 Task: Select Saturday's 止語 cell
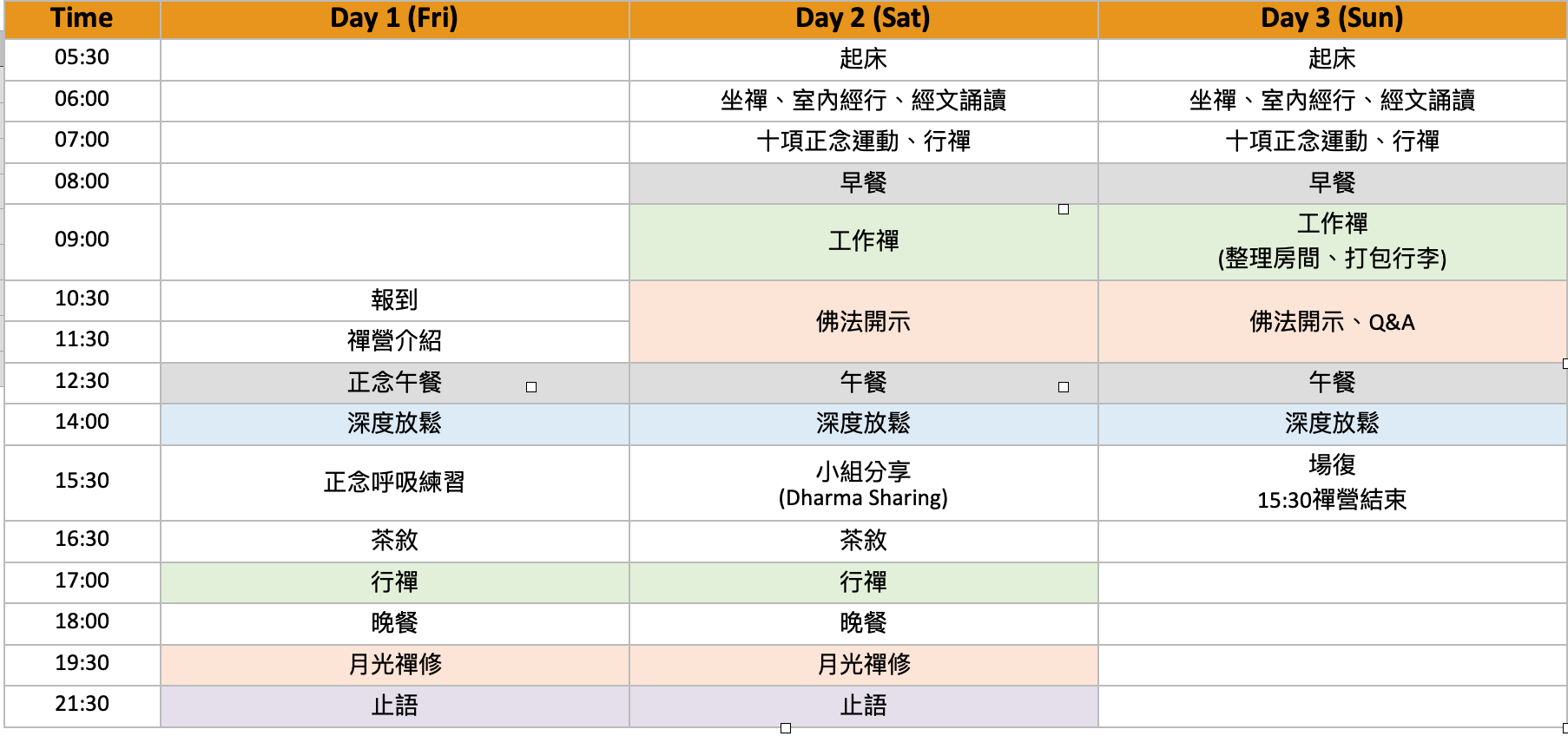coord(863,706)
